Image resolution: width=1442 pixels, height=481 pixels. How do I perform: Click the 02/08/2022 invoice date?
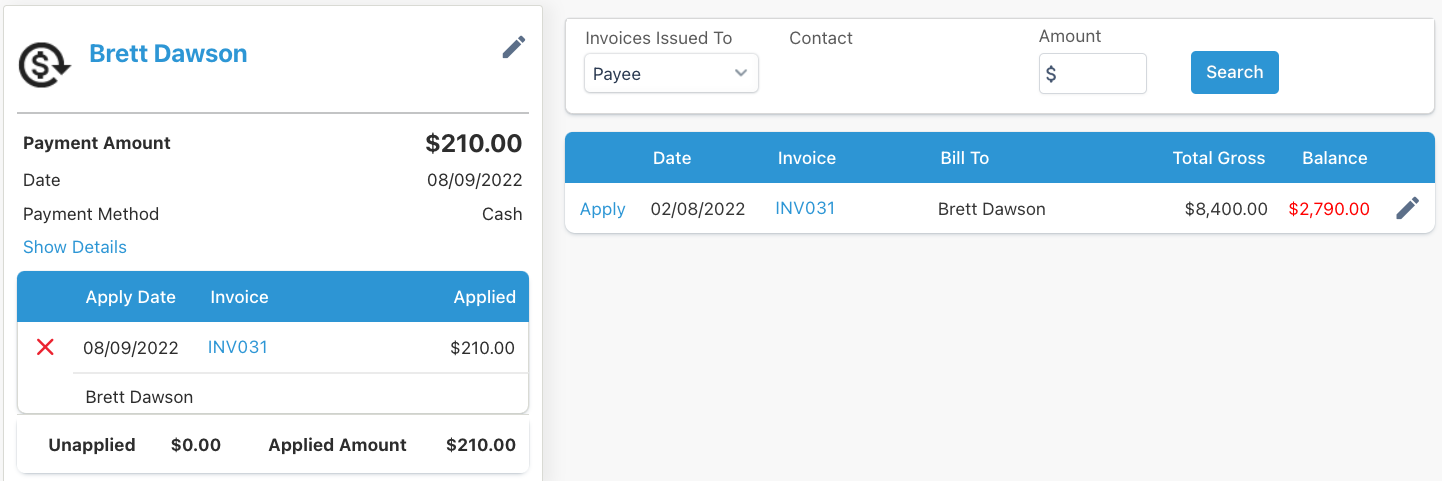click(698, 209)
